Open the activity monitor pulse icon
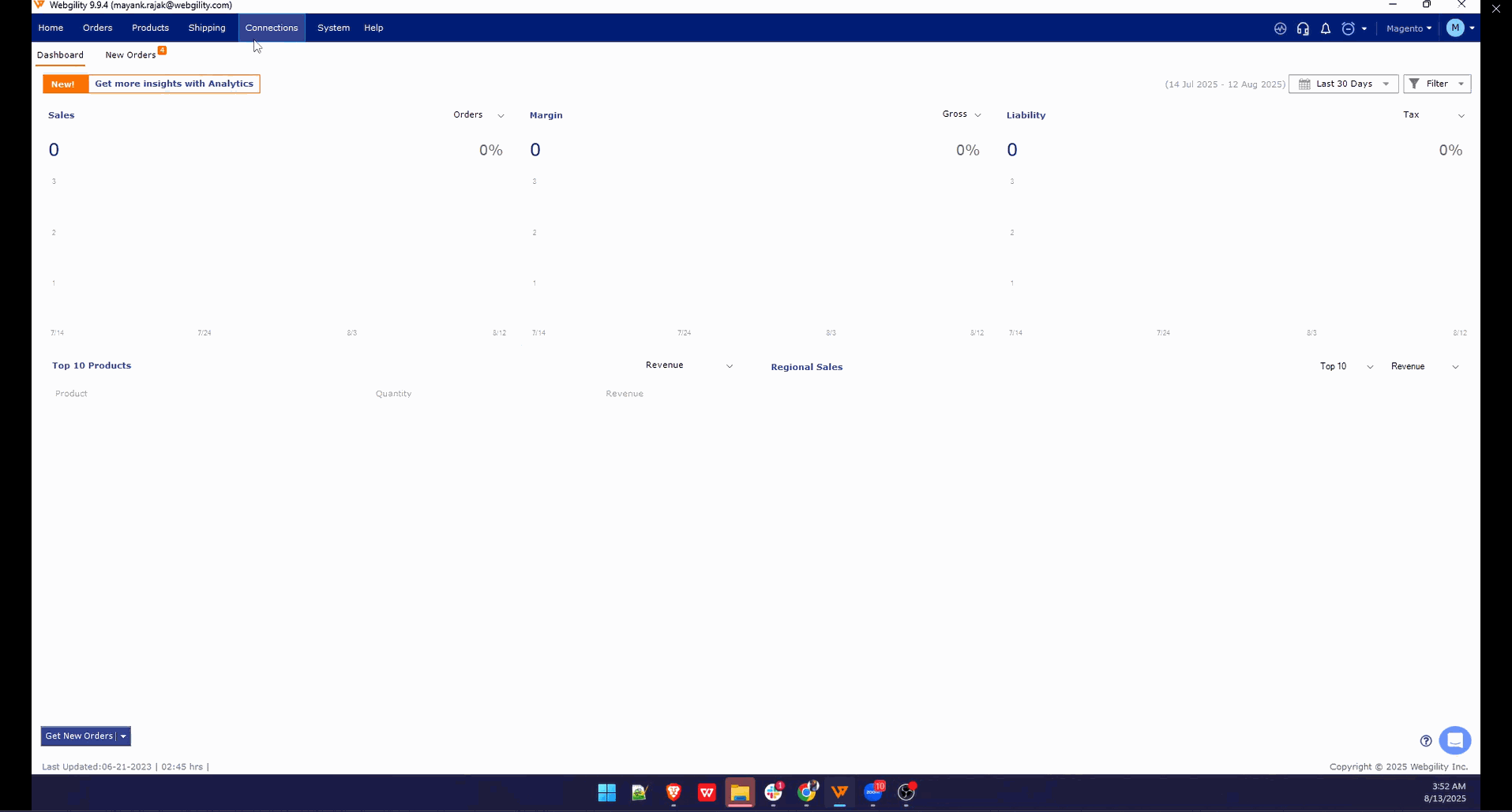This screenshot has height=812, width=1512. (1280, 28)
